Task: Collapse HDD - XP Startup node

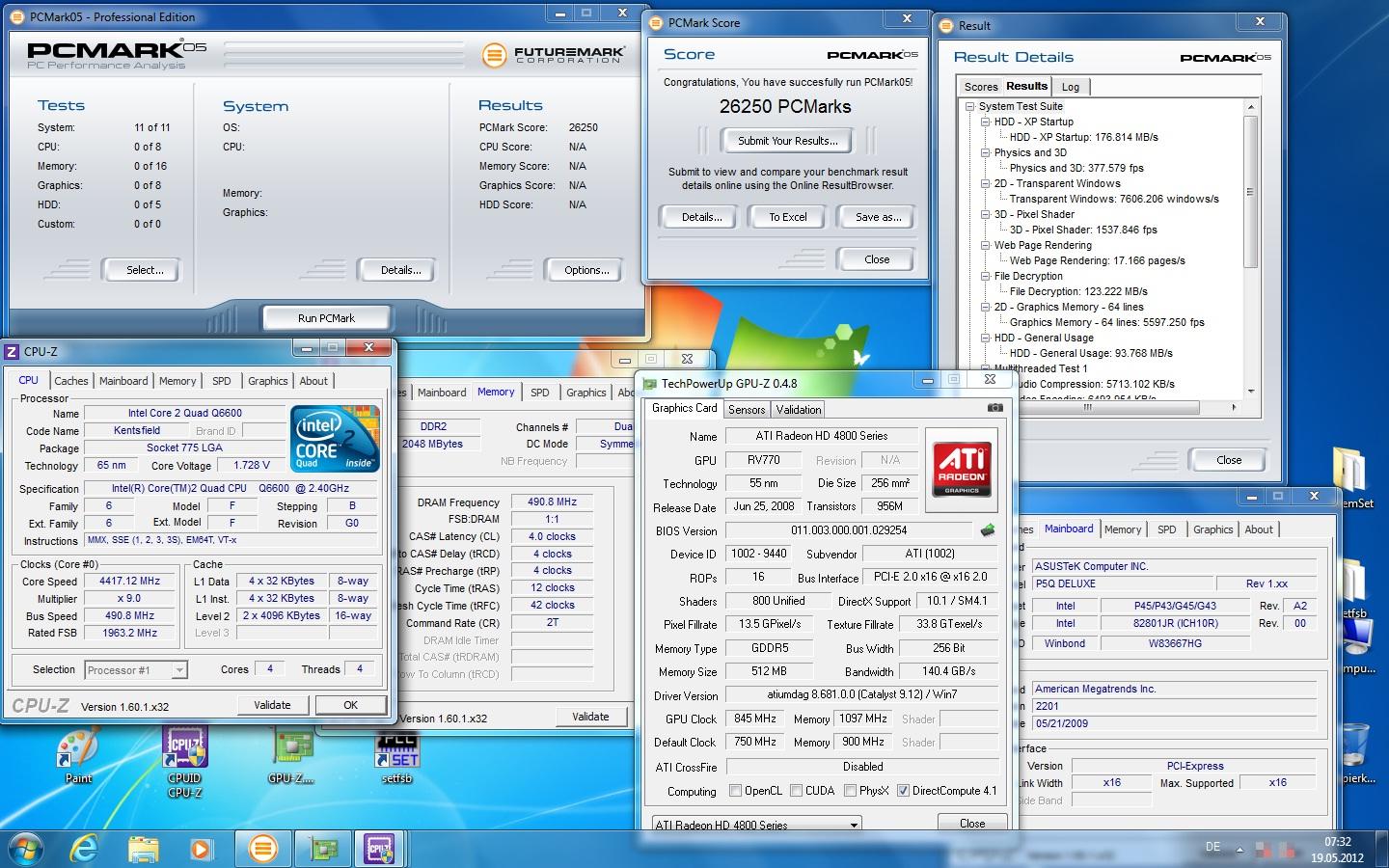Action: [986, 122]
